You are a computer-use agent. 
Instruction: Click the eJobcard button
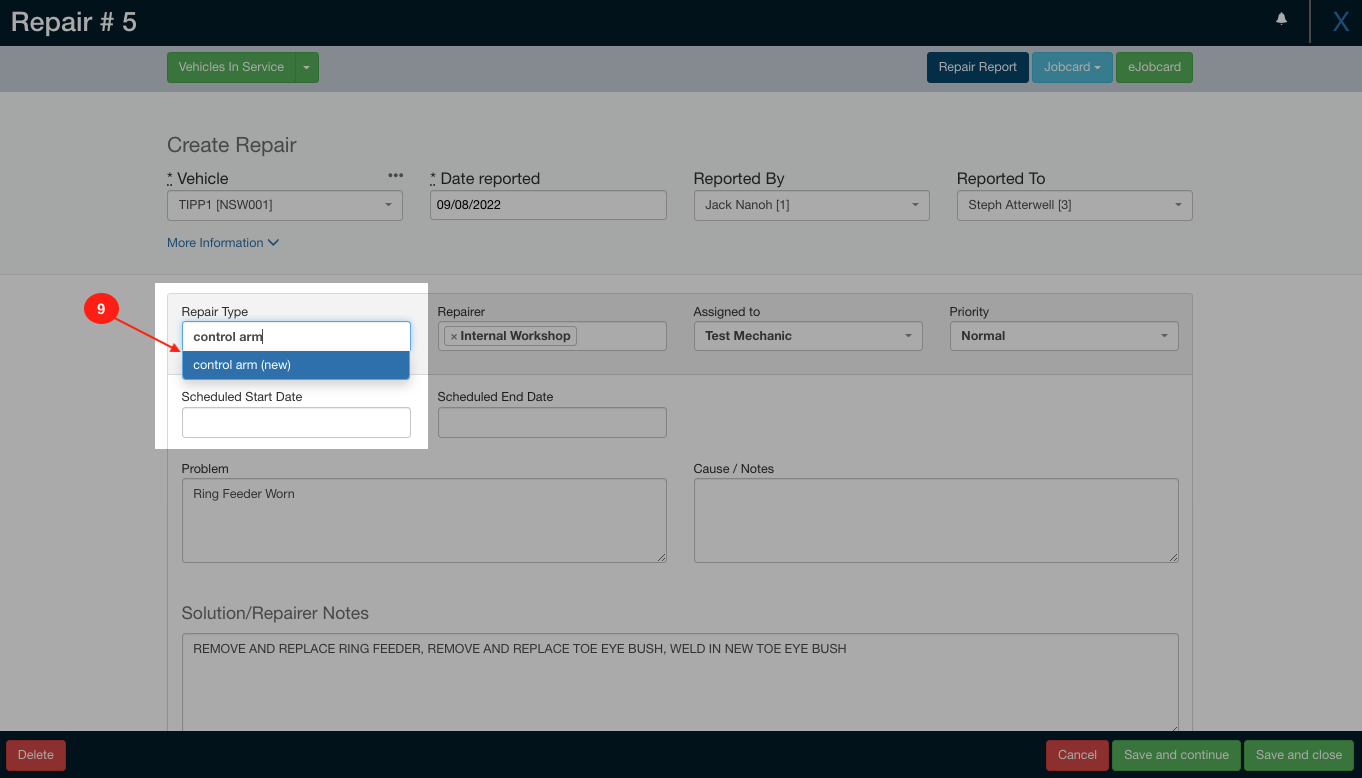point(1154,67)
